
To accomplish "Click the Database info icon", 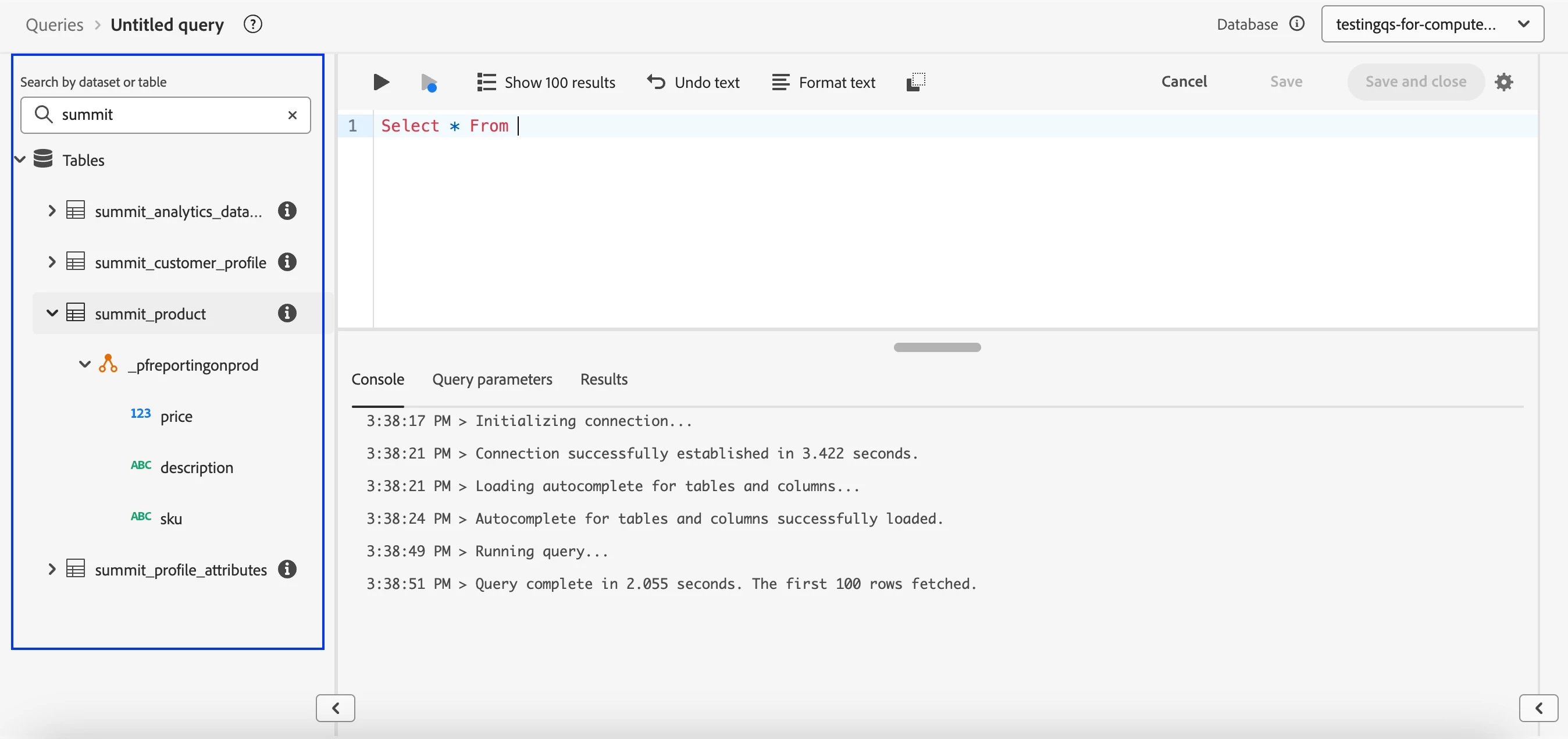I will click(x=1297, y=24).
